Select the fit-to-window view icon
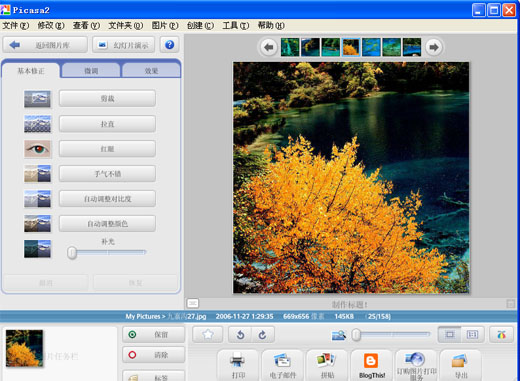Viewport: 520px width, 381px height. (450, 334)
